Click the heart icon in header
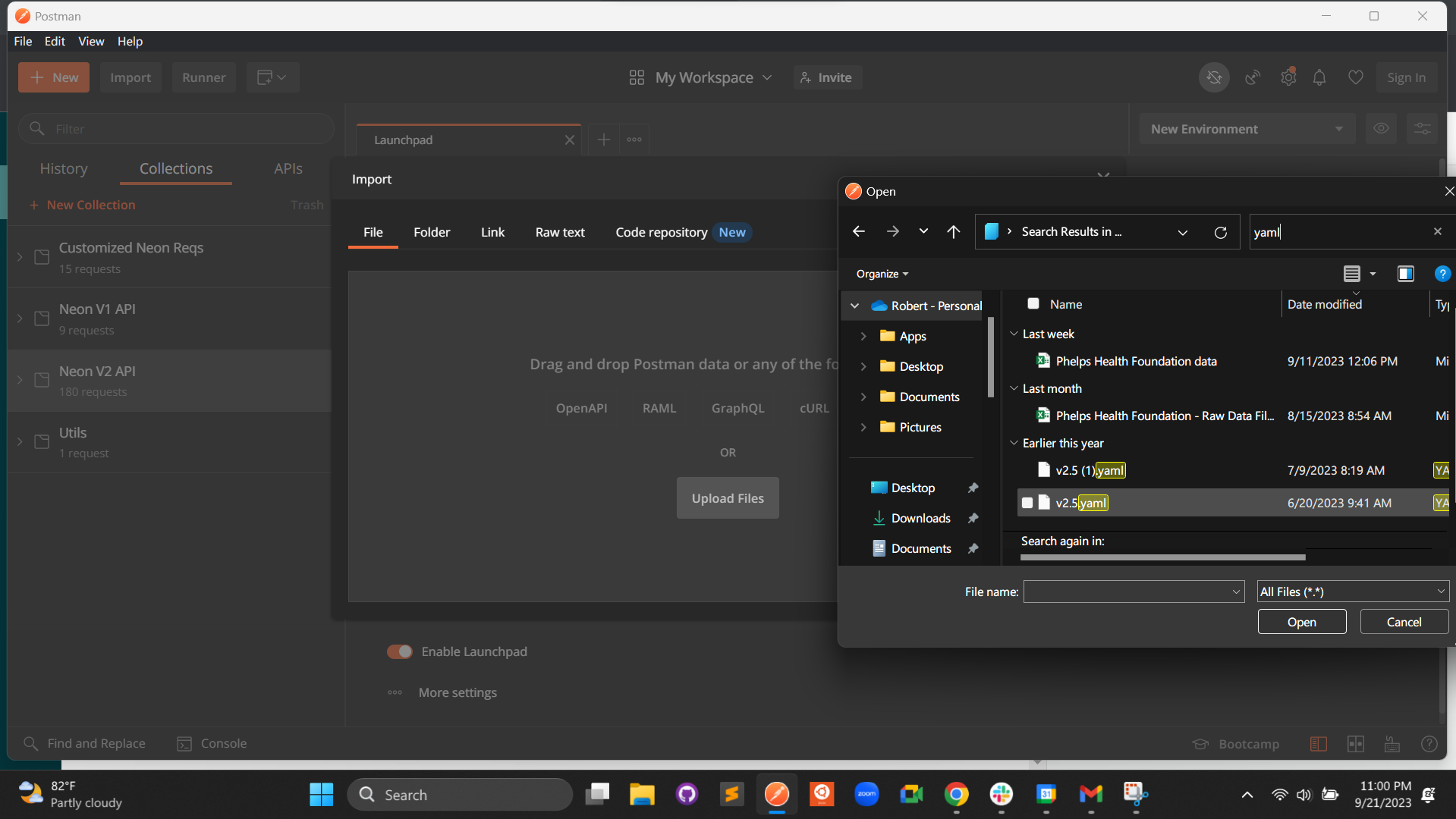Image resolution: width=1456 pixels, height=819 pixels. 1356,77
